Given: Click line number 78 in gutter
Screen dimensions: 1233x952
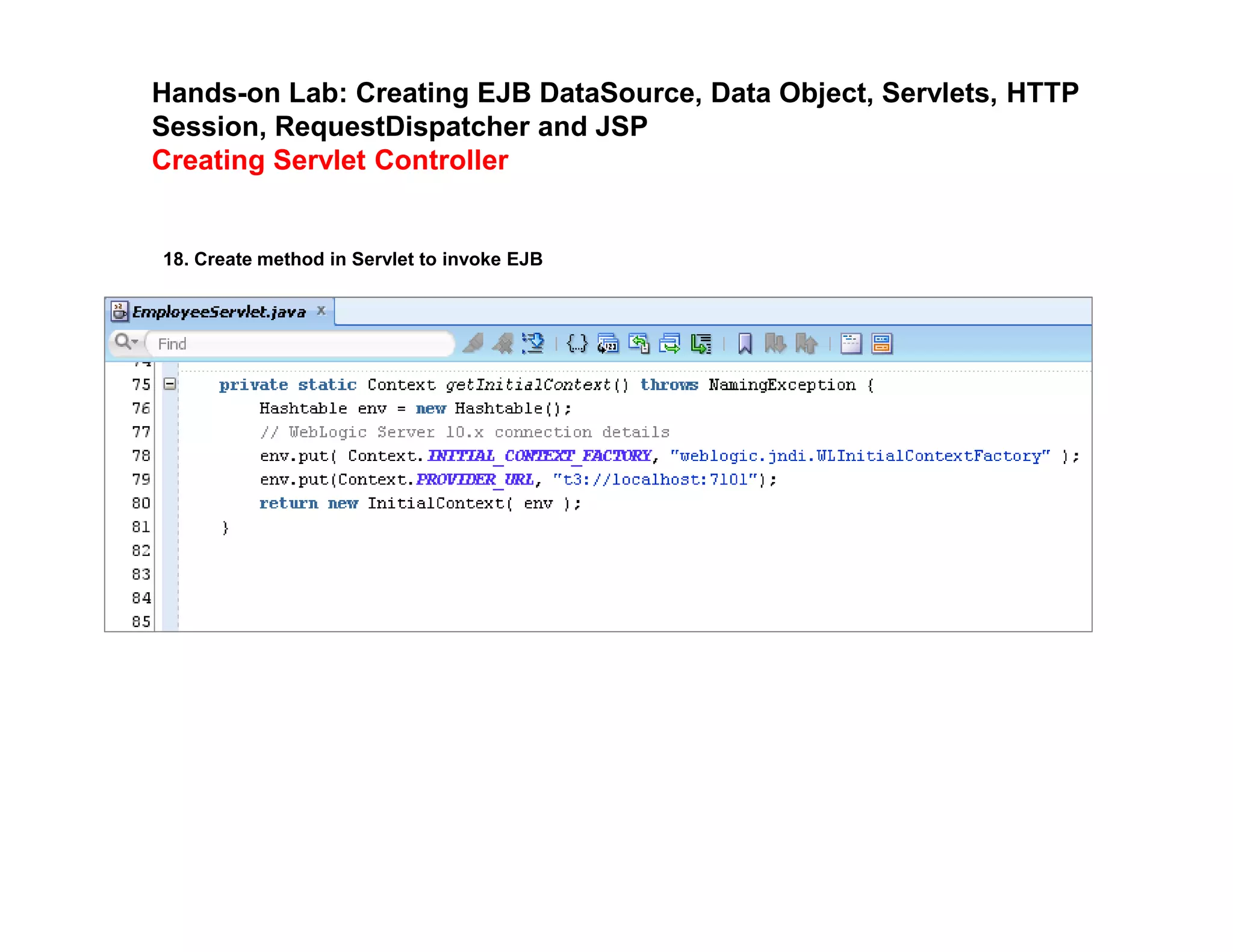Looking at the screenshot, I should pyautogui.click(x=141, y=456).
